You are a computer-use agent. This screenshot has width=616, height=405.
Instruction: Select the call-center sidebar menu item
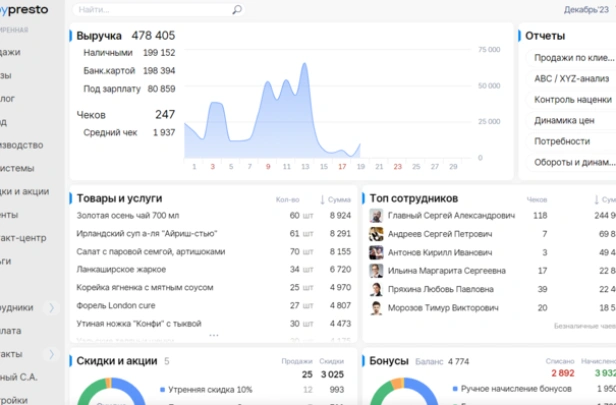tap(24, 237)
